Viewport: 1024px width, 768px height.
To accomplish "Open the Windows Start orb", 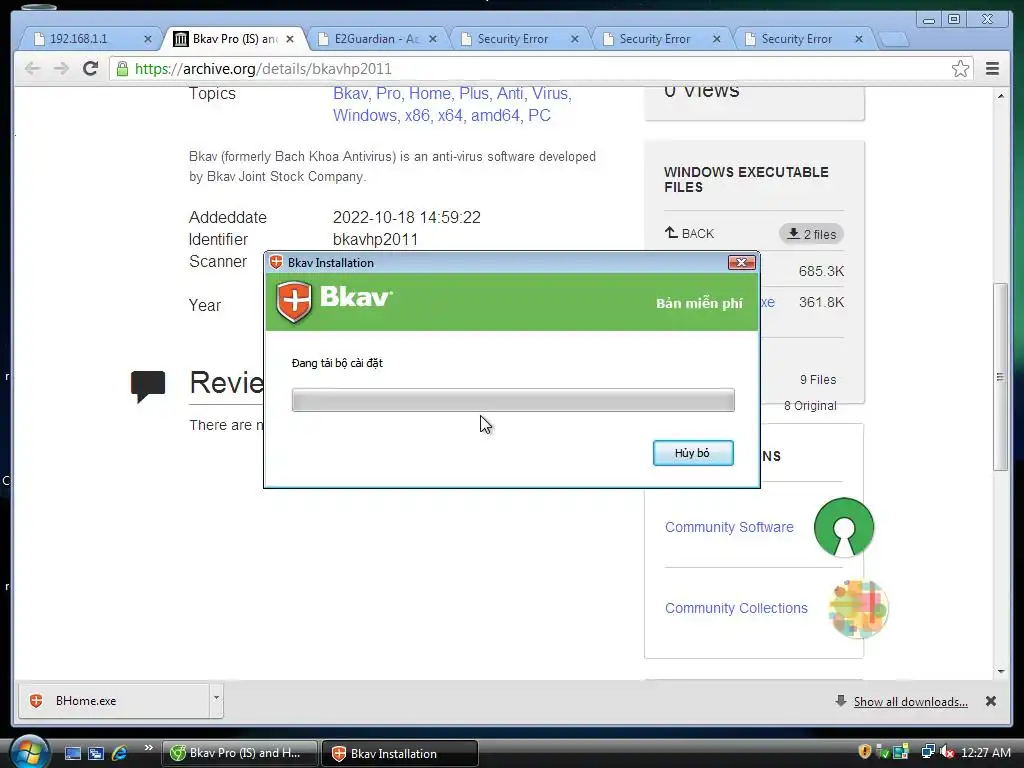I will (29, 752).
